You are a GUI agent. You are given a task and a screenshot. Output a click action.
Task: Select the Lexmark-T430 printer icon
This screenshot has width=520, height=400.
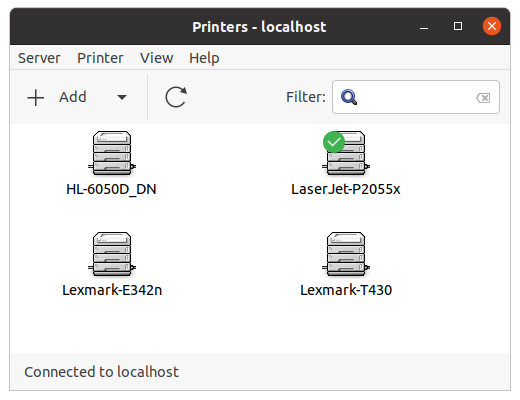coord(346,254)
